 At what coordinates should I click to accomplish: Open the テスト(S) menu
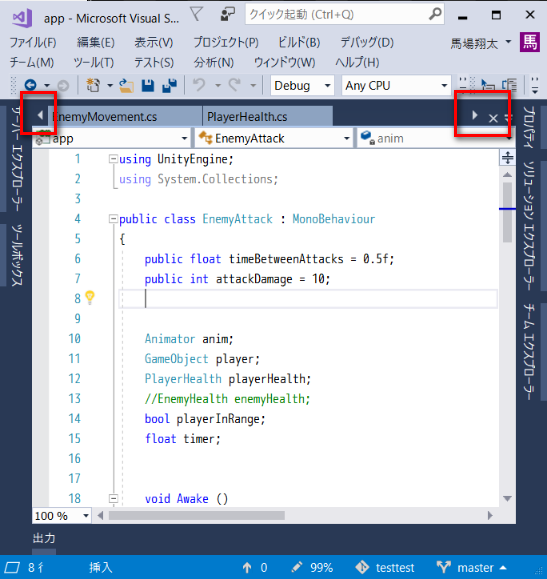tap(154, 62)
